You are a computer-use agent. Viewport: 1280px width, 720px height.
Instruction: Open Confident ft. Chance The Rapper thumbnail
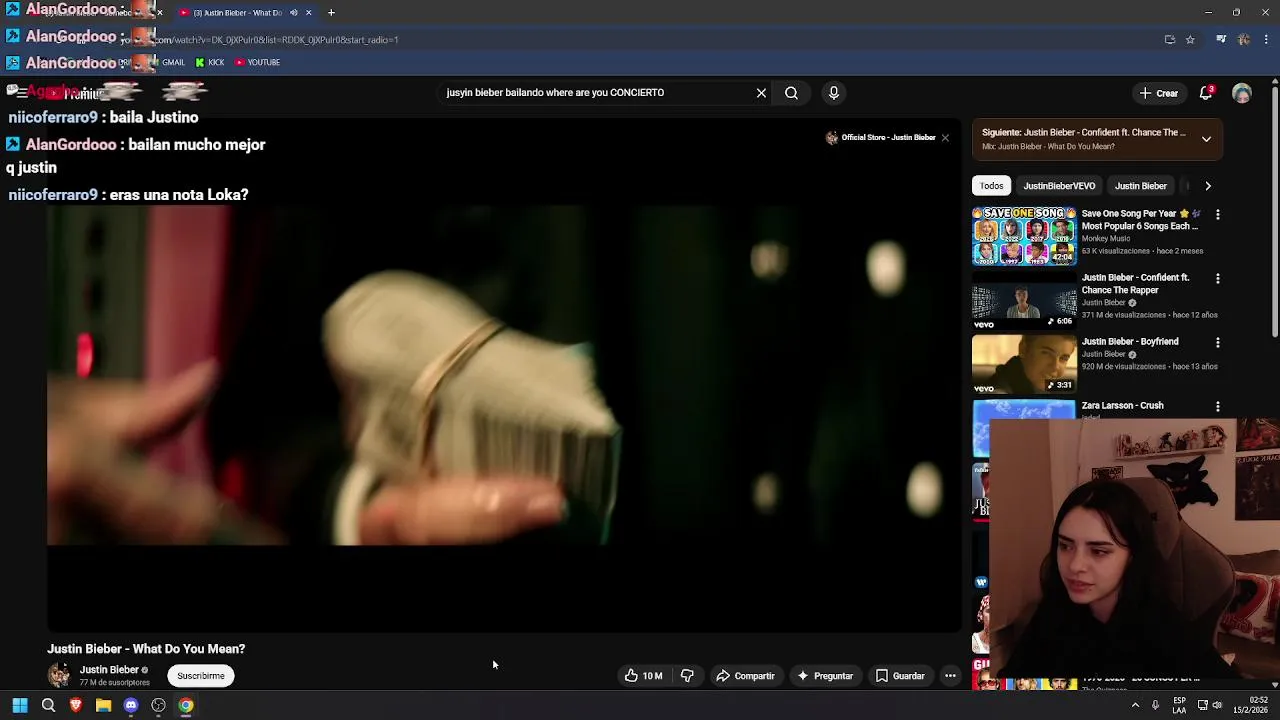(x=1024, y=300)
